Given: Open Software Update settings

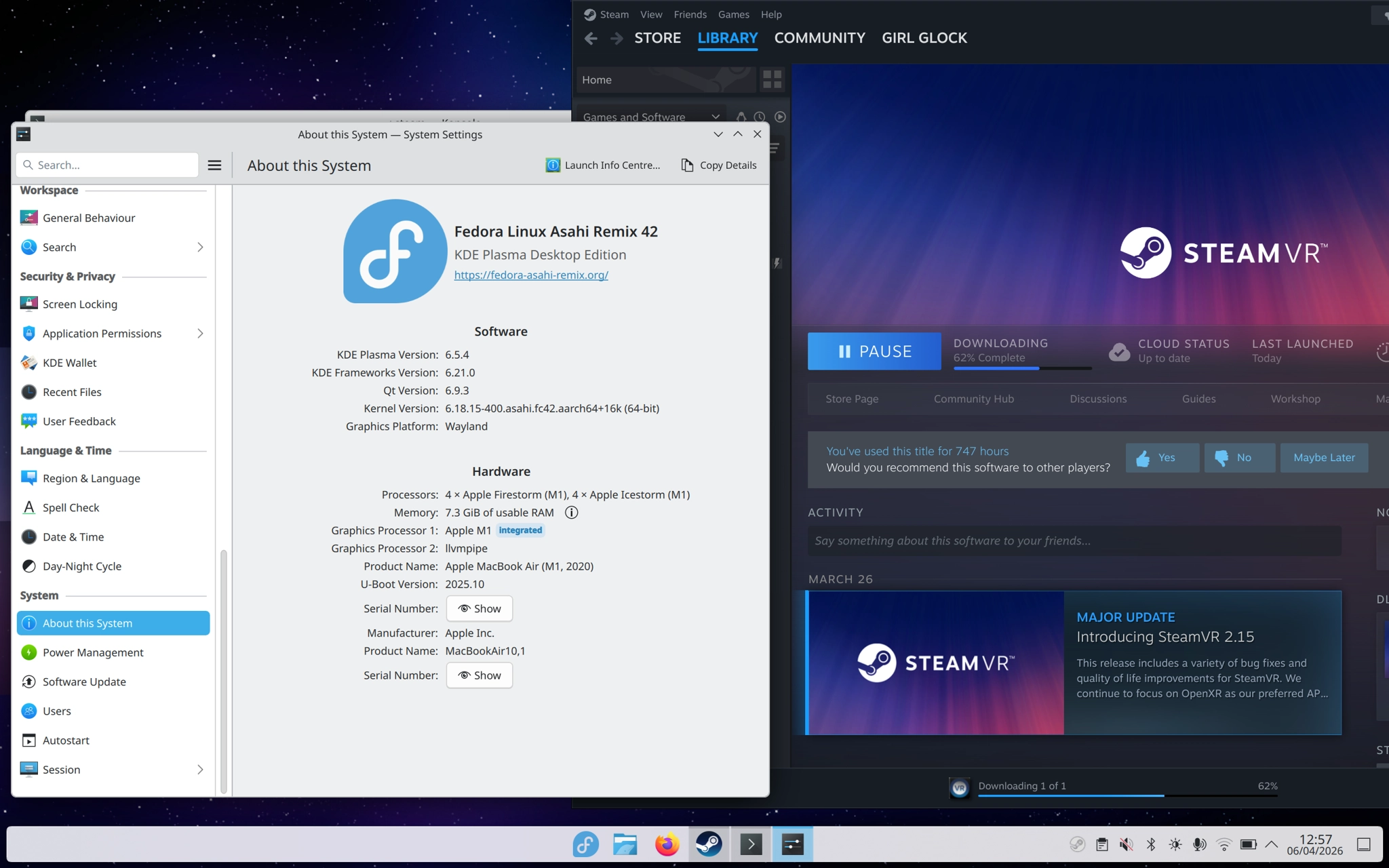Looking at the screenshot, I should [113, 682].
